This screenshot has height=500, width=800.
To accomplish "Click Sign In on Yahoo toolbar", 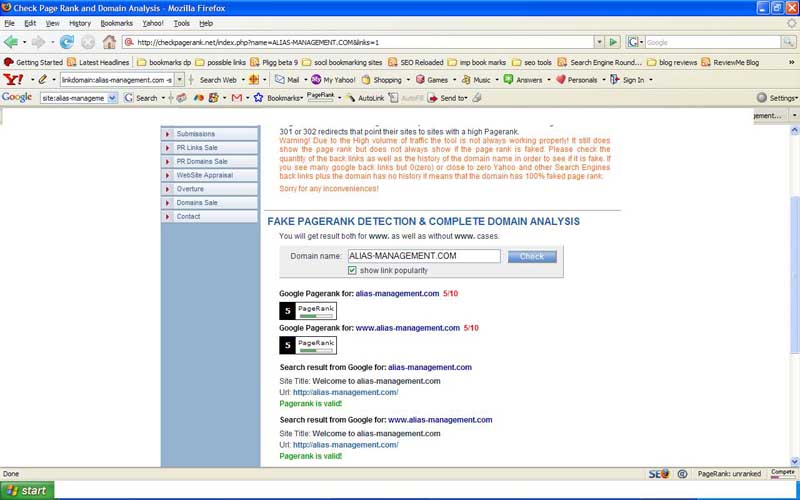I will (628, 80).
